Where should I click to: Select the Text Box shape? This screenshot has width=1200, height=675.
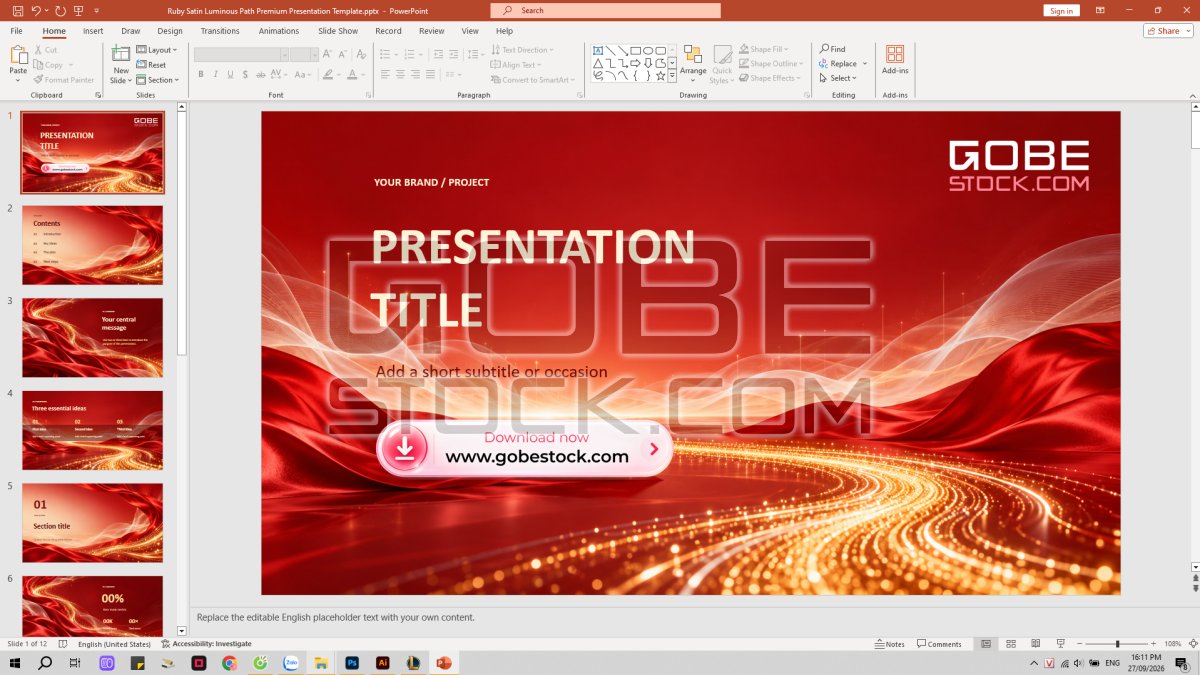tap(598, 50)
